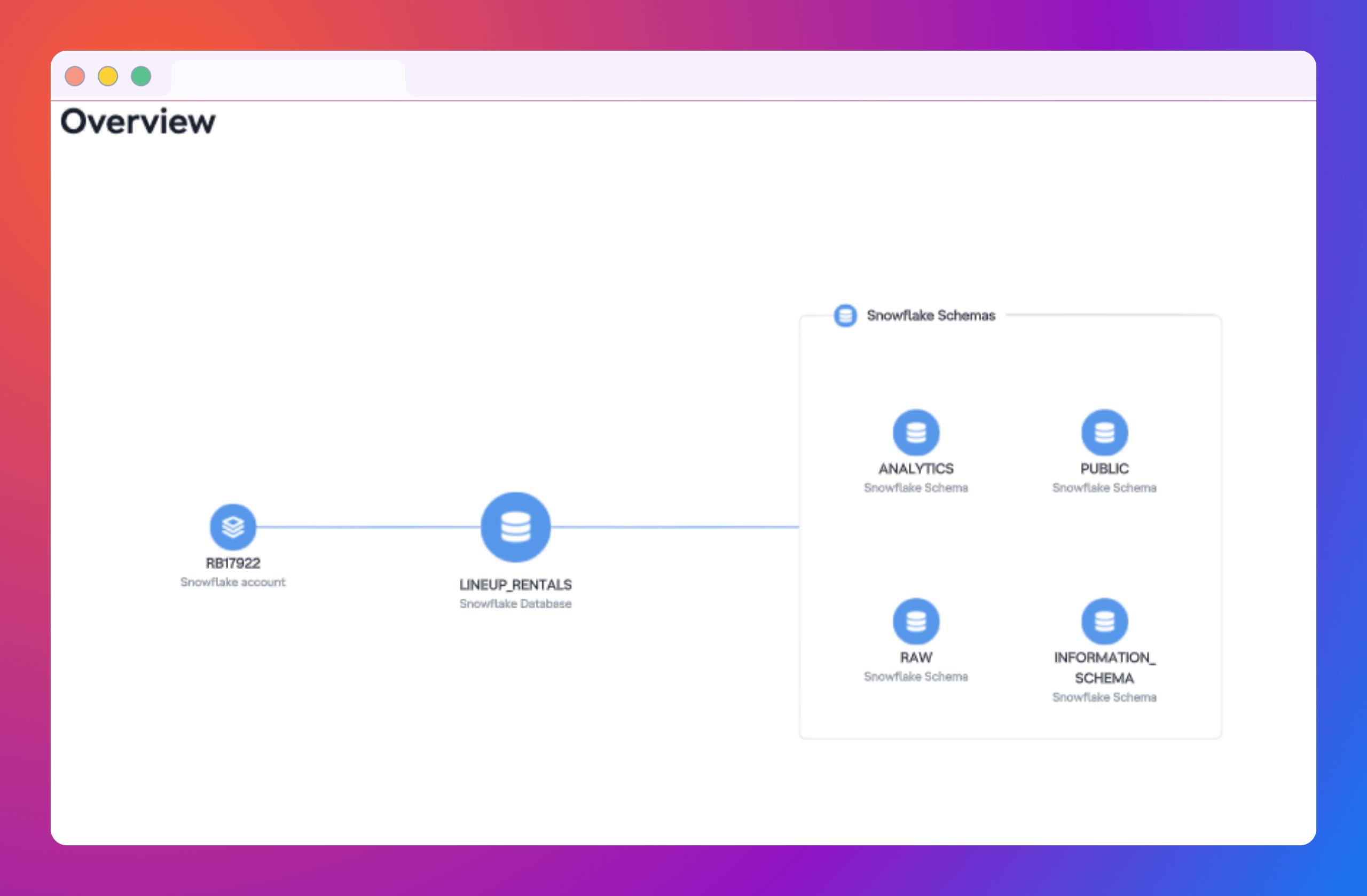
Task: Select the blank browser tab
Action: pyautogui.click(x=288, y=78)
